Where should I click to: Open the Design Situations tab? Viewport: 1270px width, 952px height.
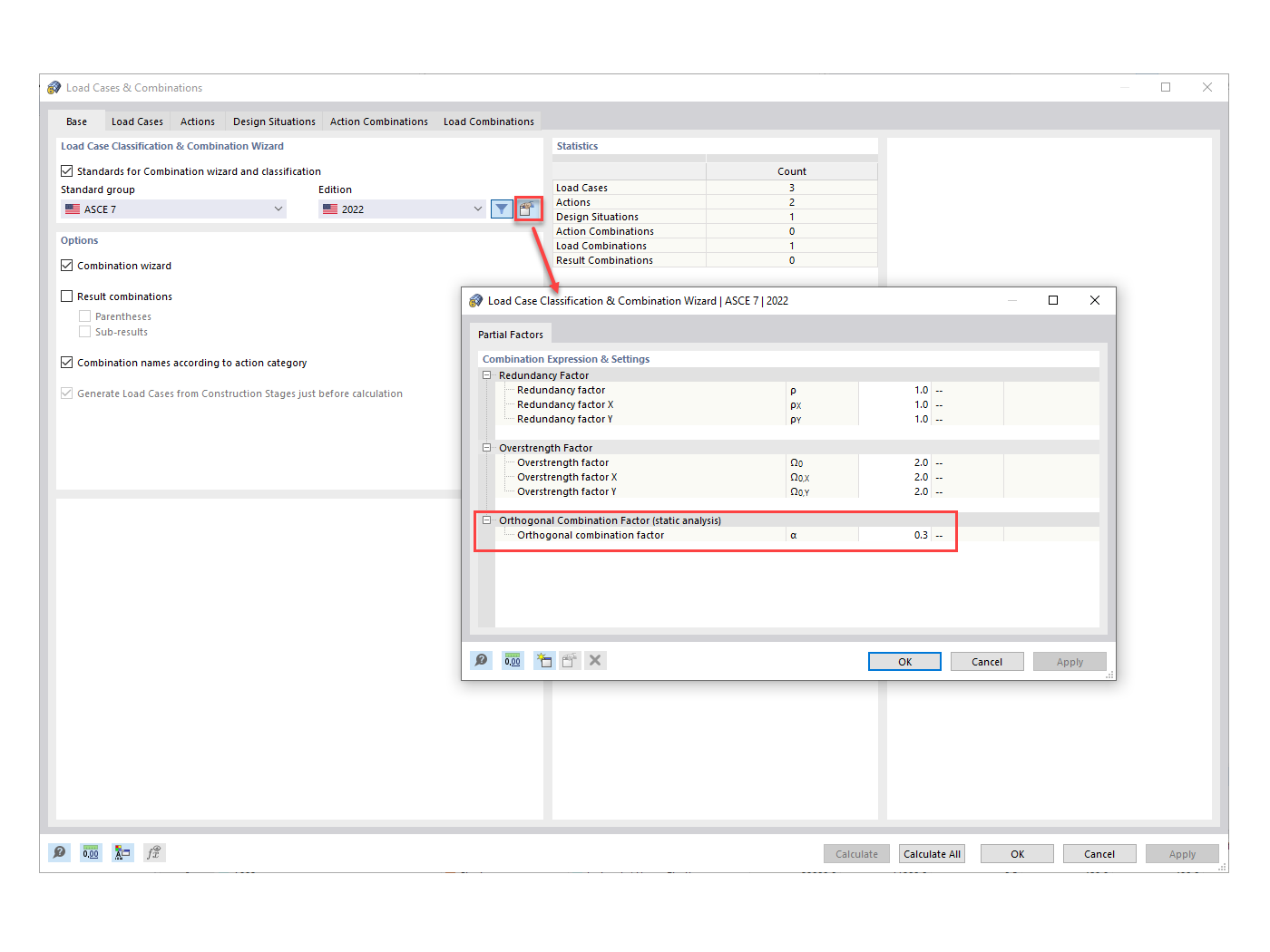274,121
